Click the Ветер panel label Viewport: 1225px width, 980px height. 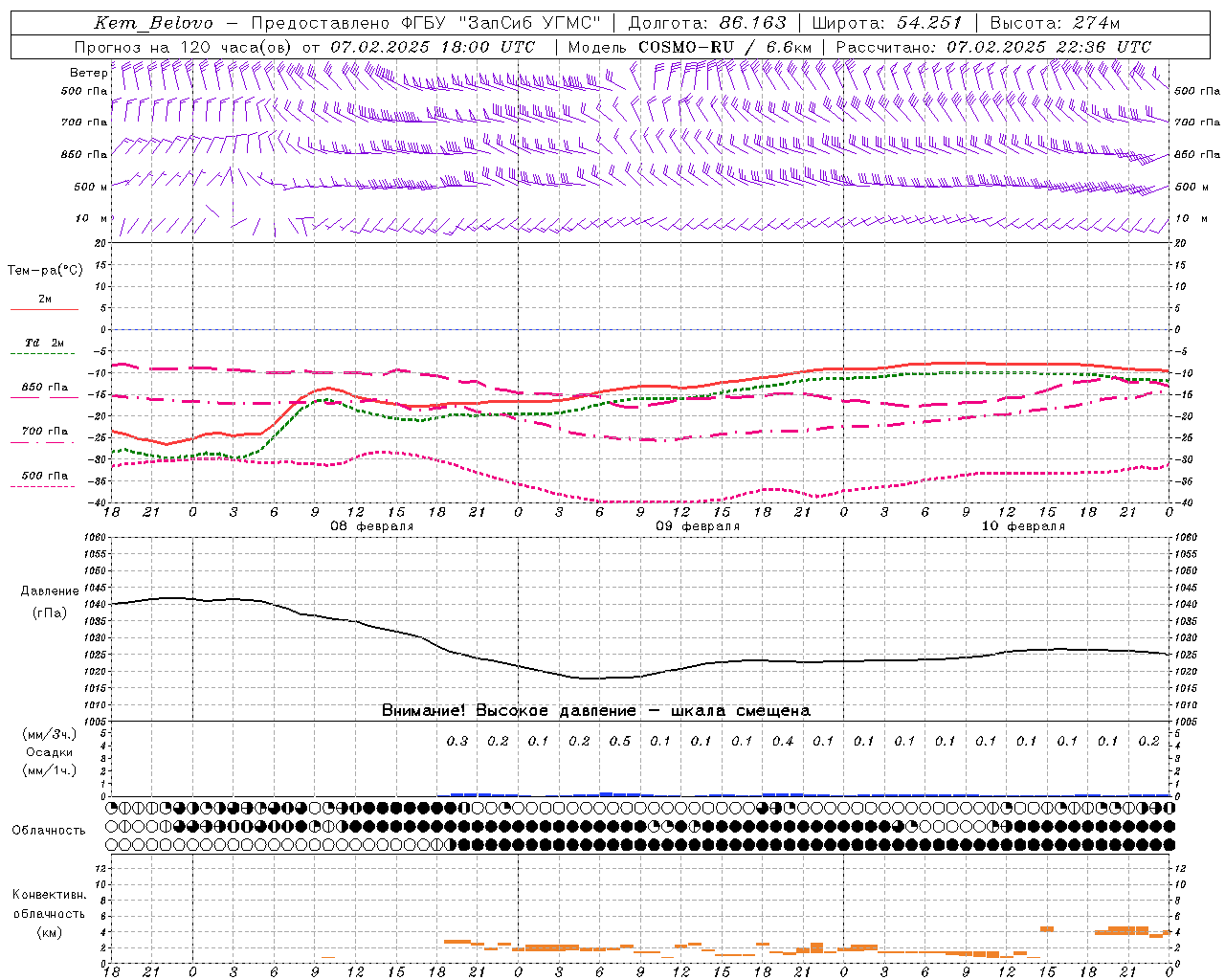(x=88, y=73)
